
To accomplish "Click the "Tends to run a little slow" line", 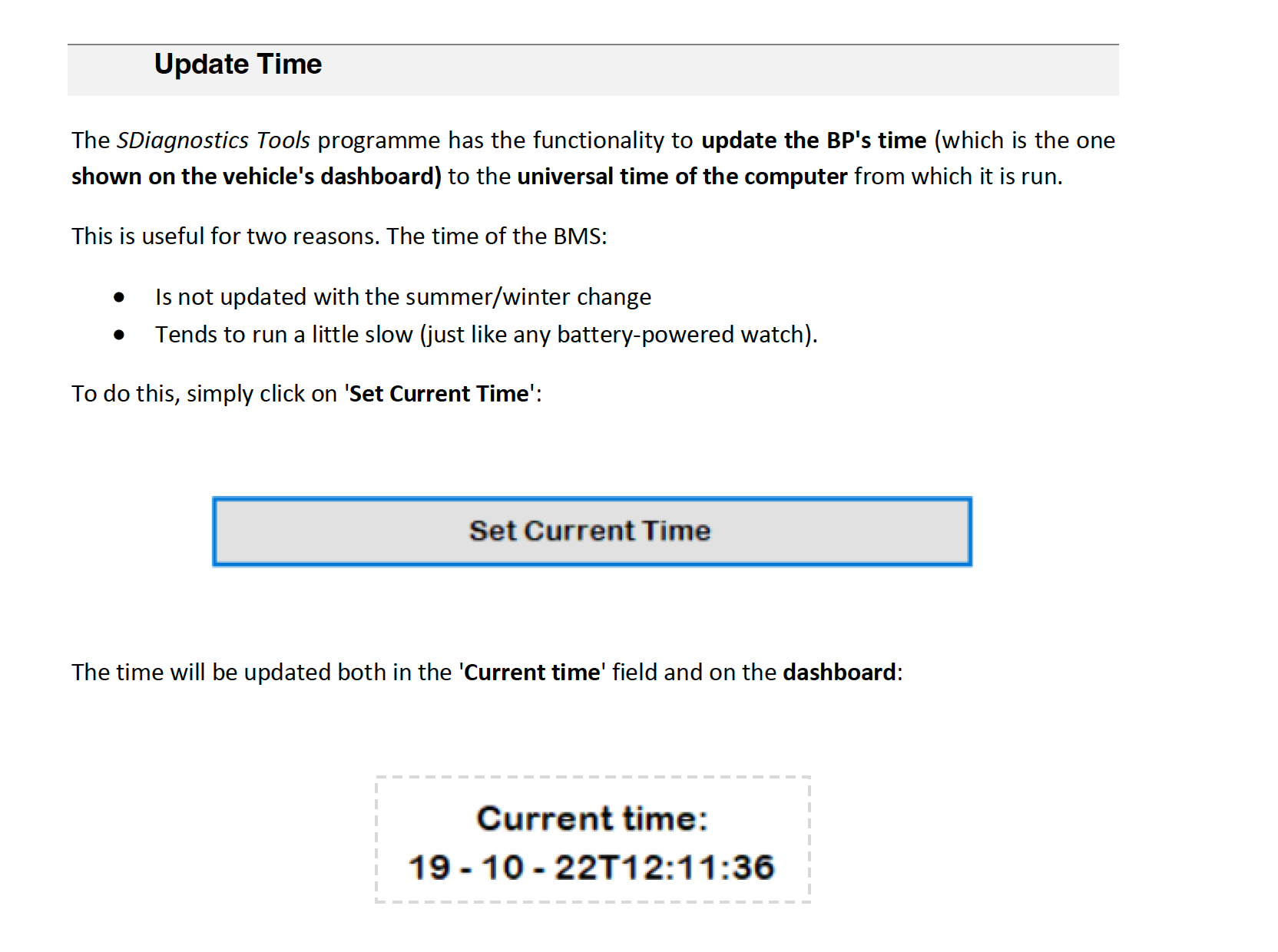I will (284, 335).
